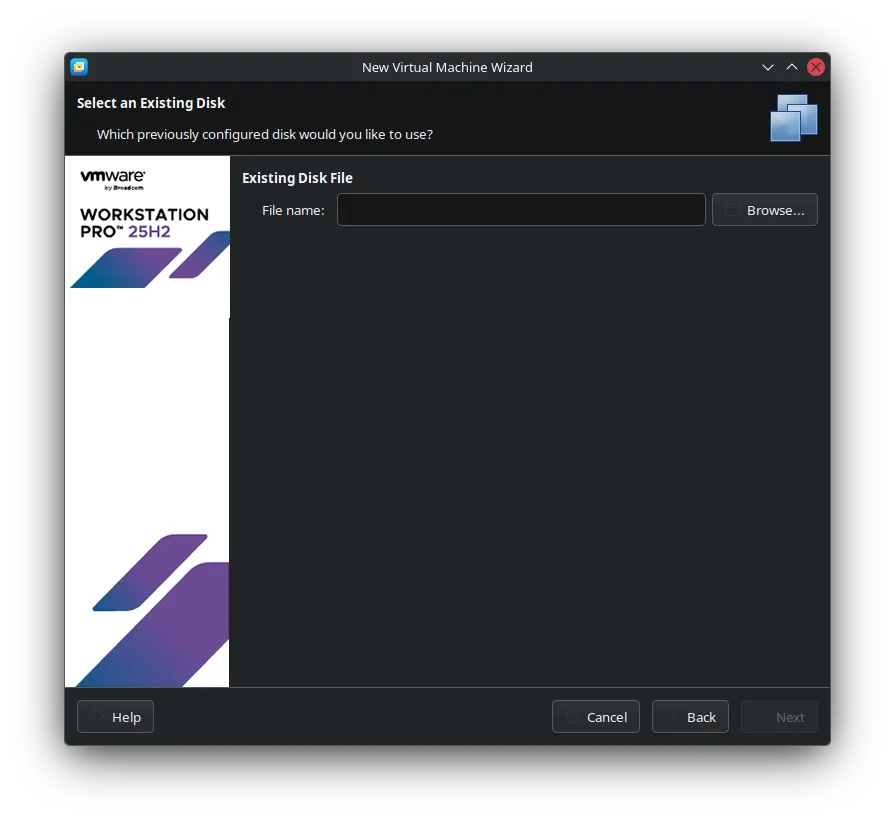Go Back to the previous wizard step
The image size is (895, 822).
(690, 717)
